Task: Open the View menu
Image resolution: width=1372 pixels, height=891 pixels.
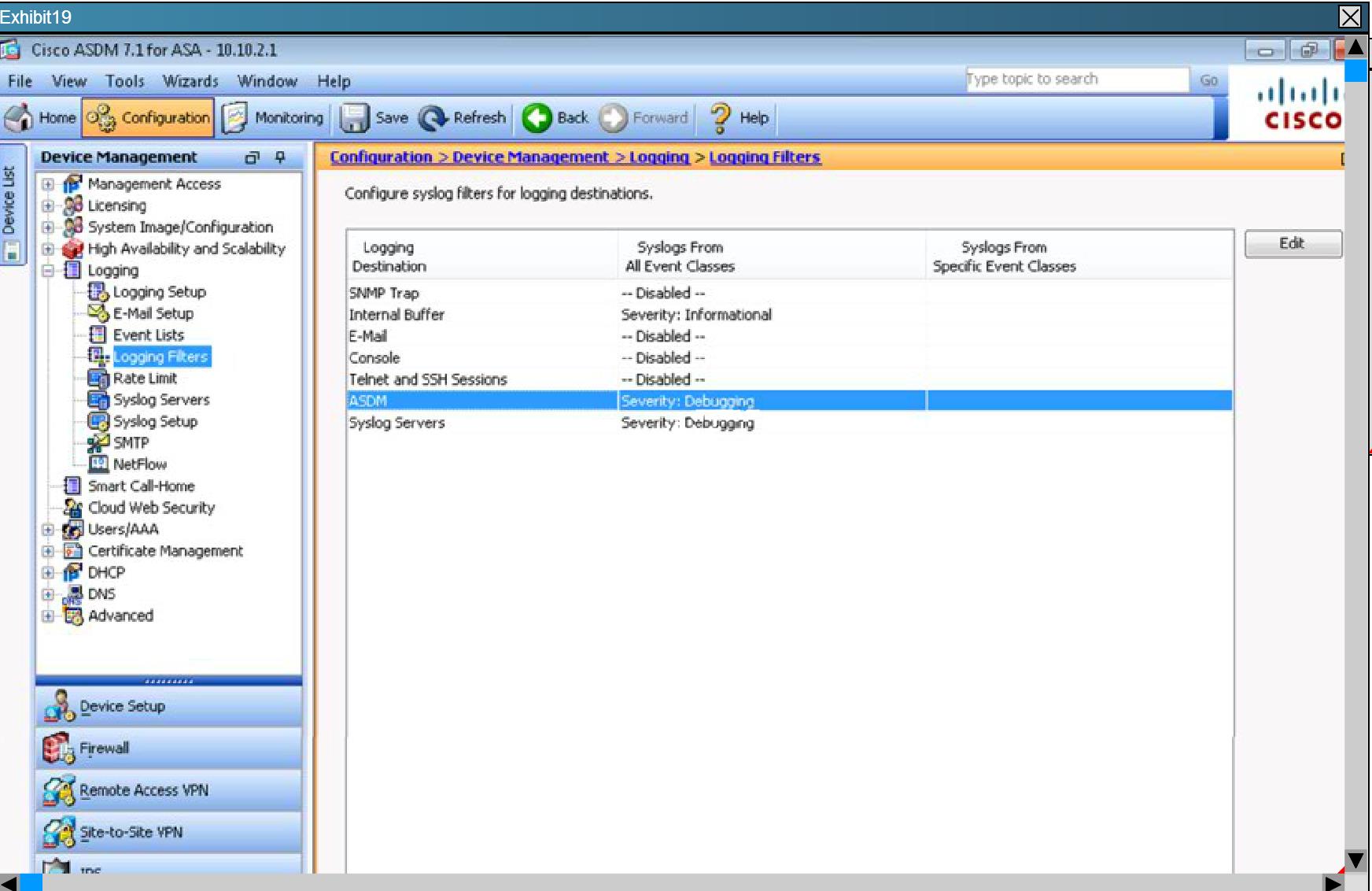Action: coord(69,81)
